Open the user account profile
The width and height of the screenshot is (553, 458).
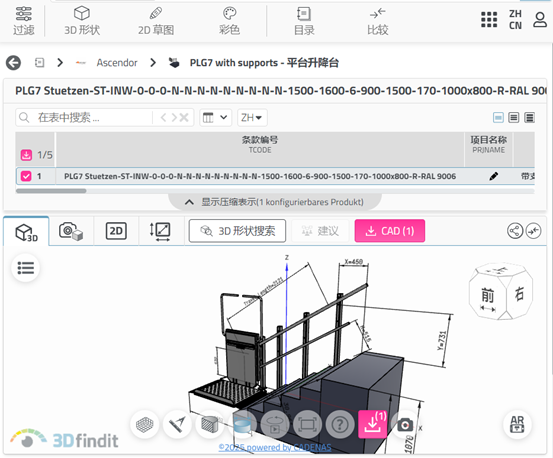click(540, 20)
